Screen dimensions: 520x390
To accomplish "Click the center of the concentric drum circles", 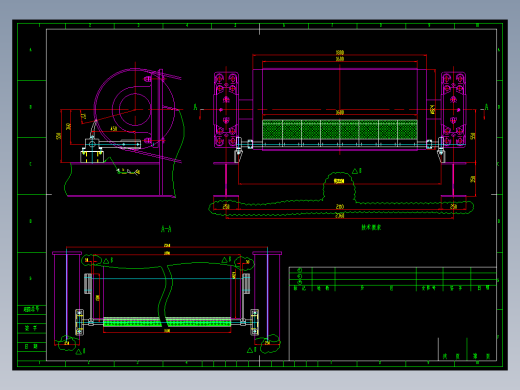I will (x=135, y=109).
